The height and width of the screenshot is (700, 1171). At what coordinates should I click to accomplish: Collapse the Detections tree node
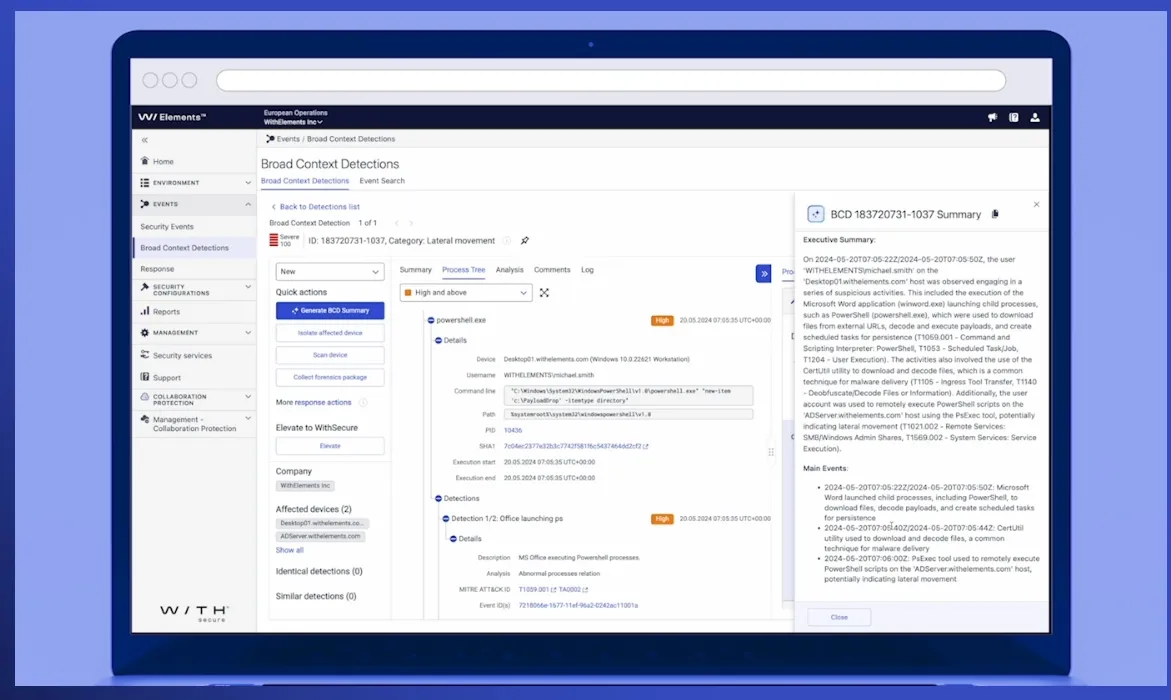[x=438, y=498]
